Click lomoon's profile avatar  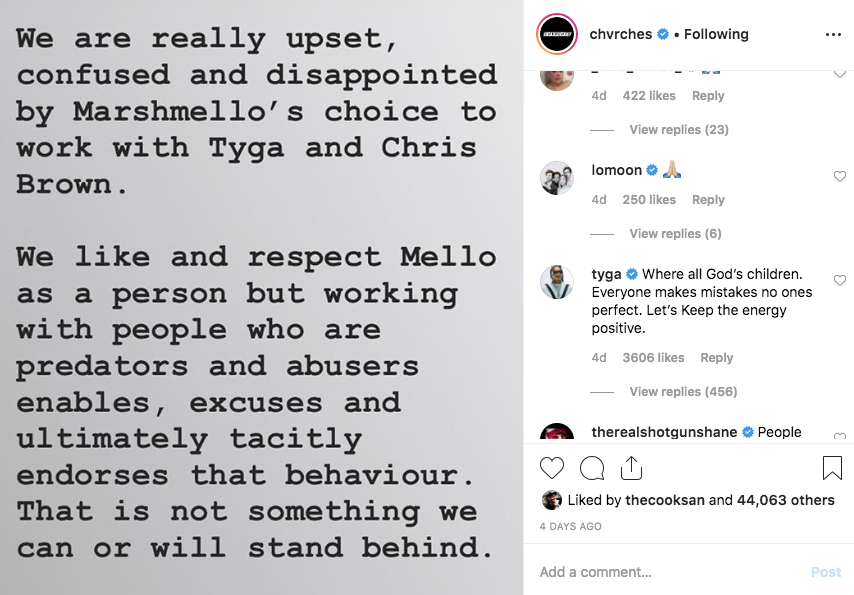tap(557, 178)
